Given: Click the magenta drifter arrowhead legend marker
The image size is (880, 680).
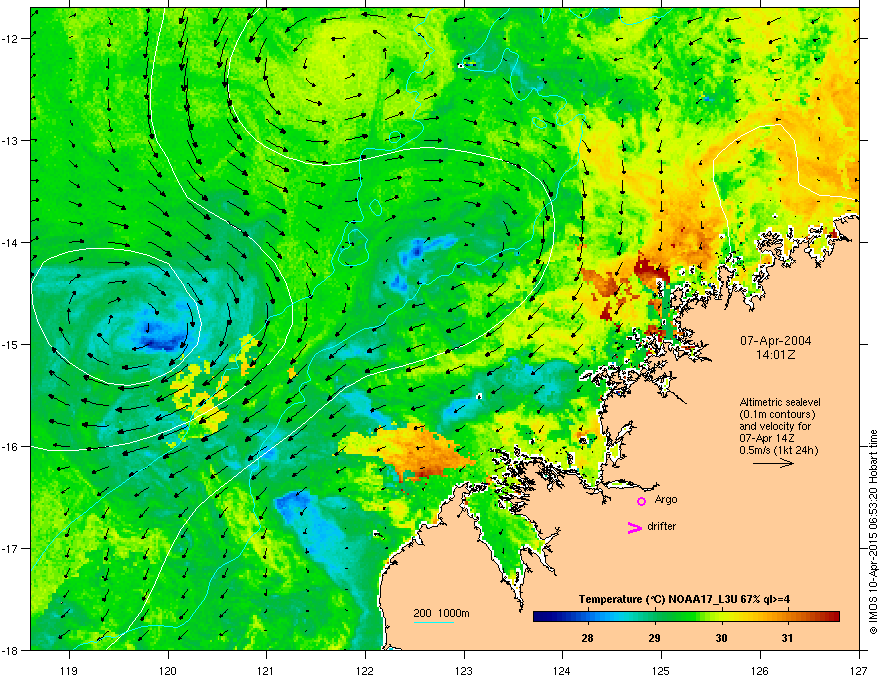Looking at the screenshot, I should [634, 527].
